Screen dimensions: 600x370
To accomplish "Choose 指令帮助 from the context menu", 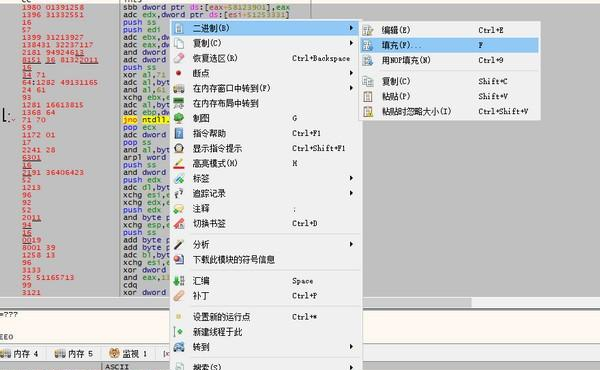I will (x=266, y=133).
